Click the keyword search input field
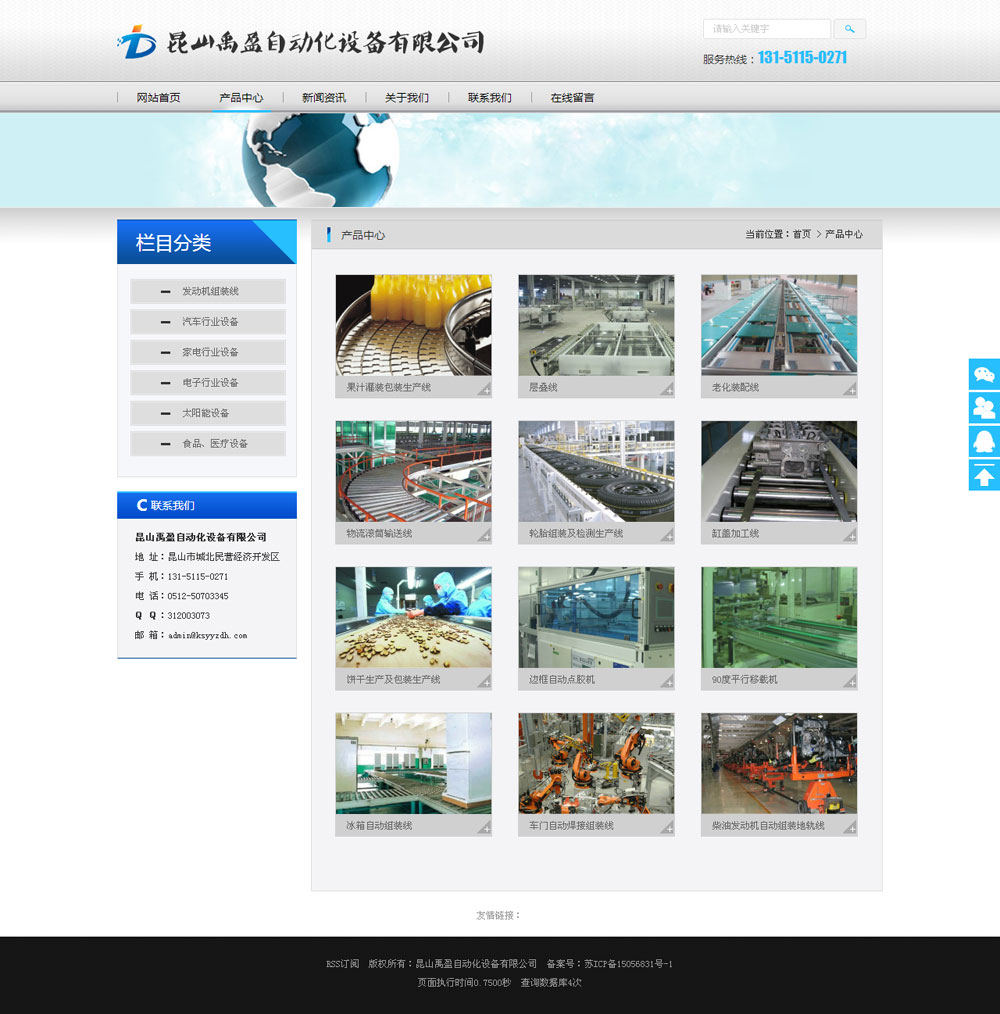The height and width of the screenshot is (1014, 1000). (766, 29)
